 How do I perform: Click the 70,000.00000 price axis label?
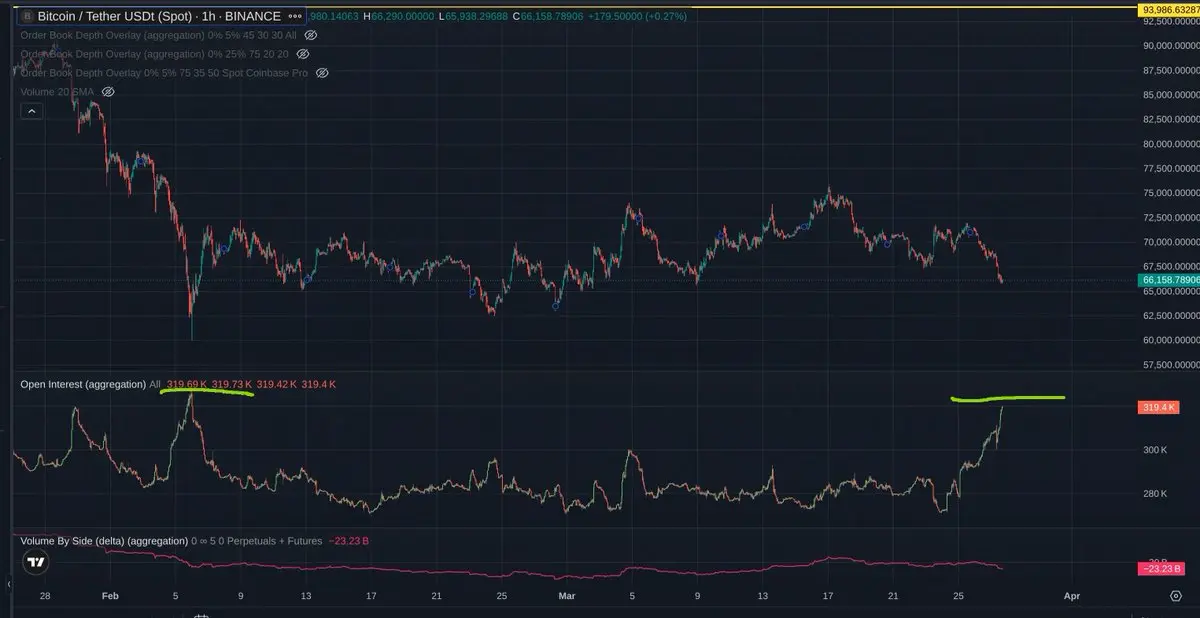click(x=1169, y=242)
